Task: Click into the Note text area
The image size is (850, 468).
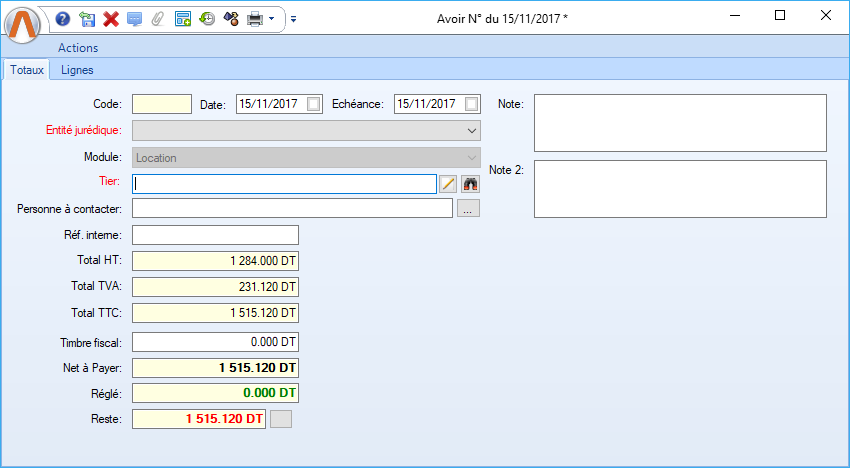Action: (680, 122)
